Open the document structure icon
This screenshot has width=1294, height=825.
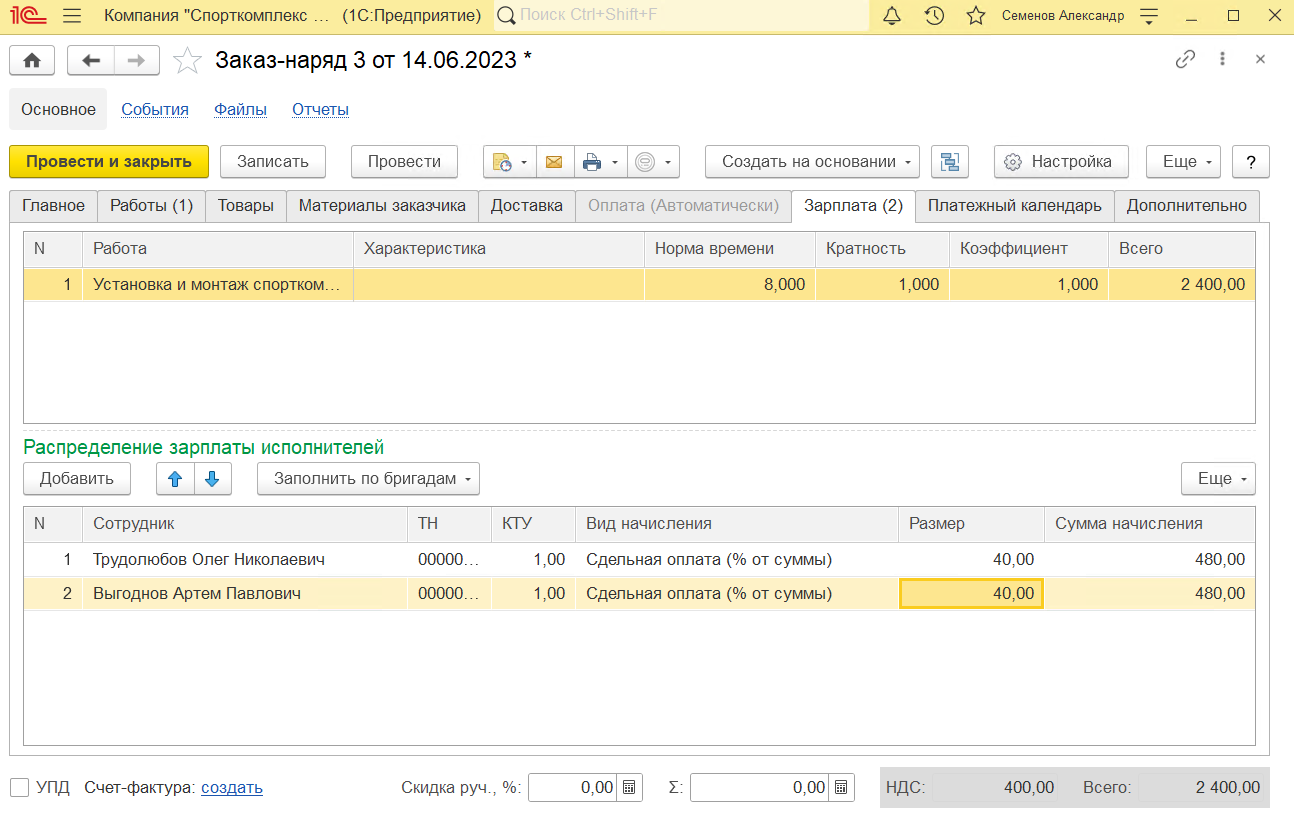[950, 161]
